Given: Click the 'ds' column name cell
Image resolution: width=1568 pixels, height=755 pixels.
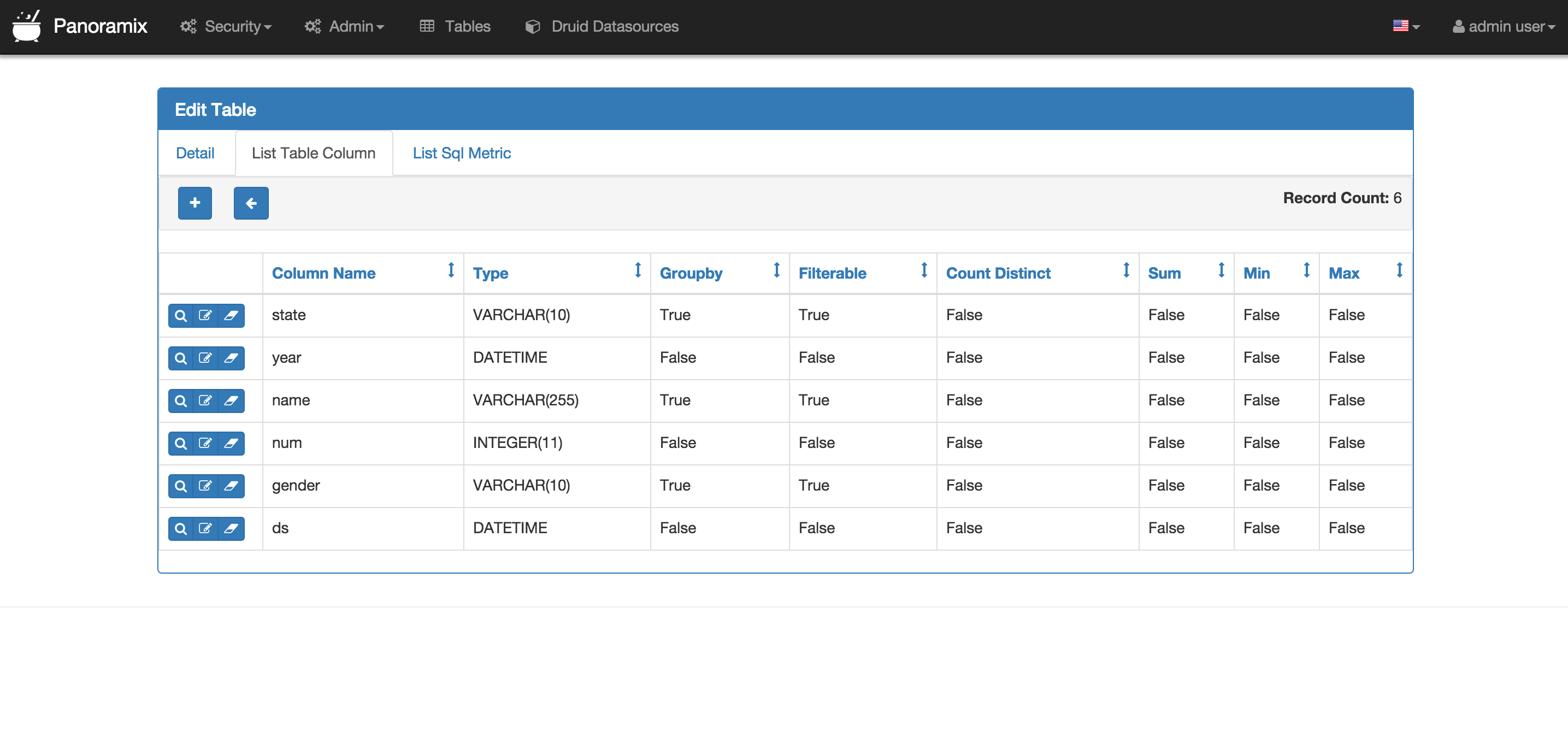Looking at the screenshot, I should (x=363, y=528).
